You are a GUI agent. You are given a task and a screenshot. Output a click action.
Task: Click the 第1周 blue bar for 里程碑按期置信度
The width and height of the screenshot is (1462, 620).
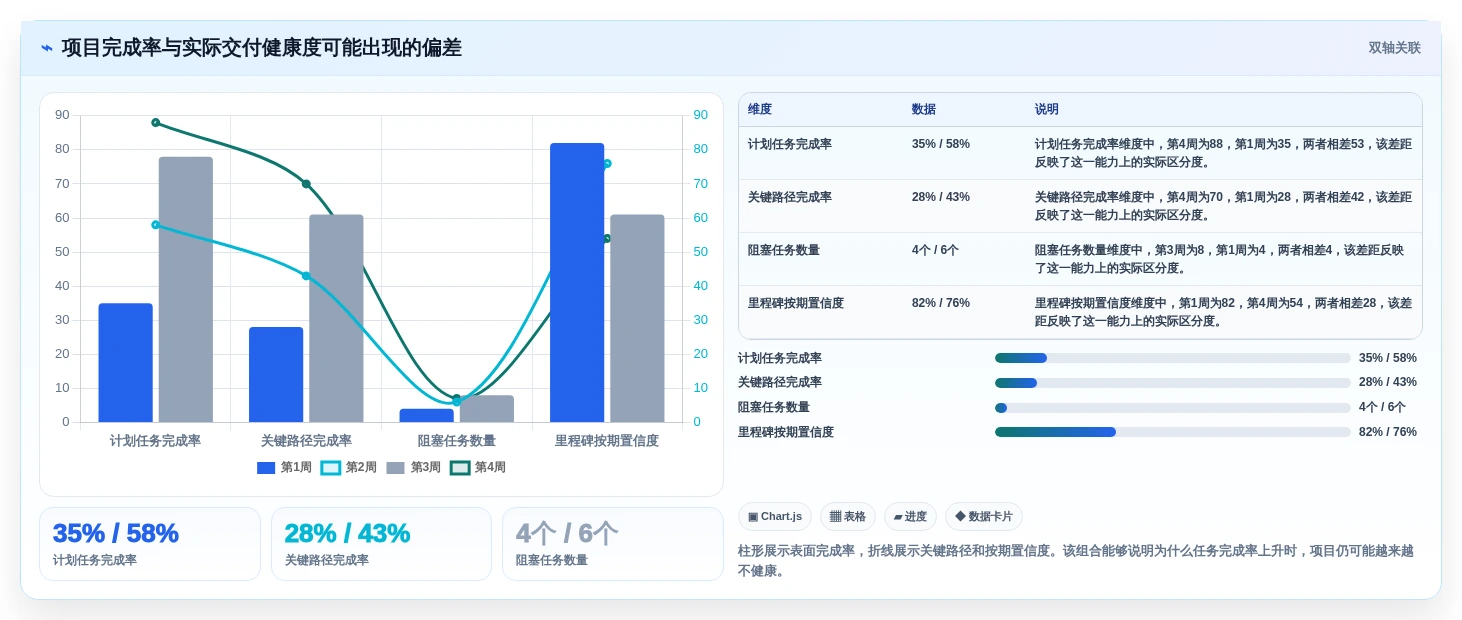(577, 283)
